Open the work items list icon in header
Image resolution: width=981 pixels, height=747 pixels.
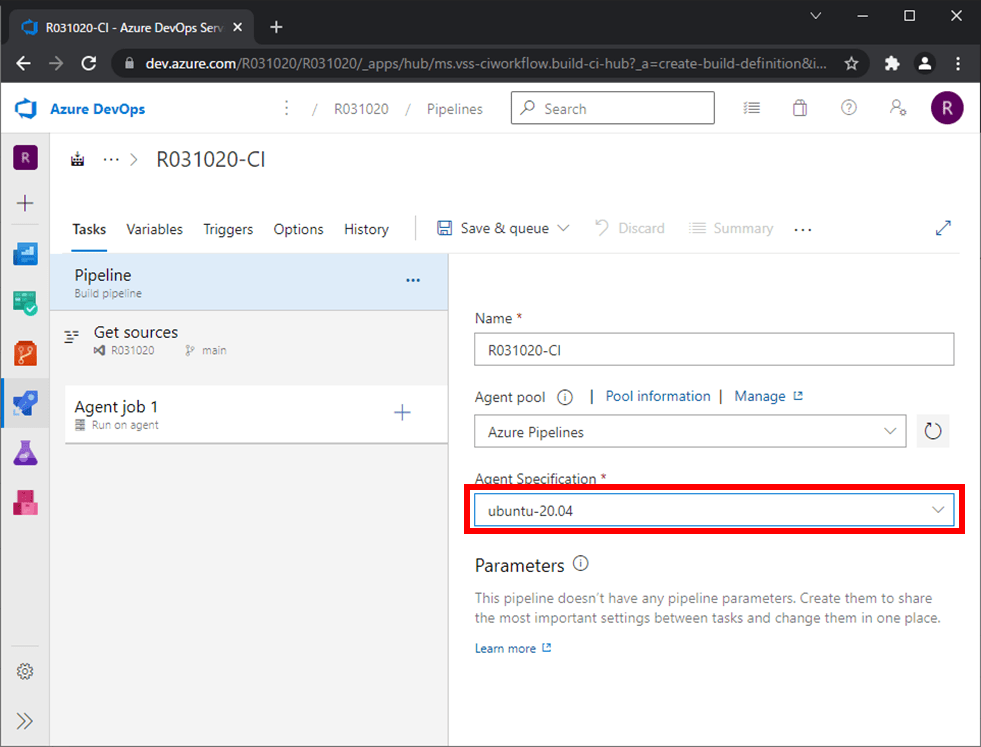[x=751, y=108]
